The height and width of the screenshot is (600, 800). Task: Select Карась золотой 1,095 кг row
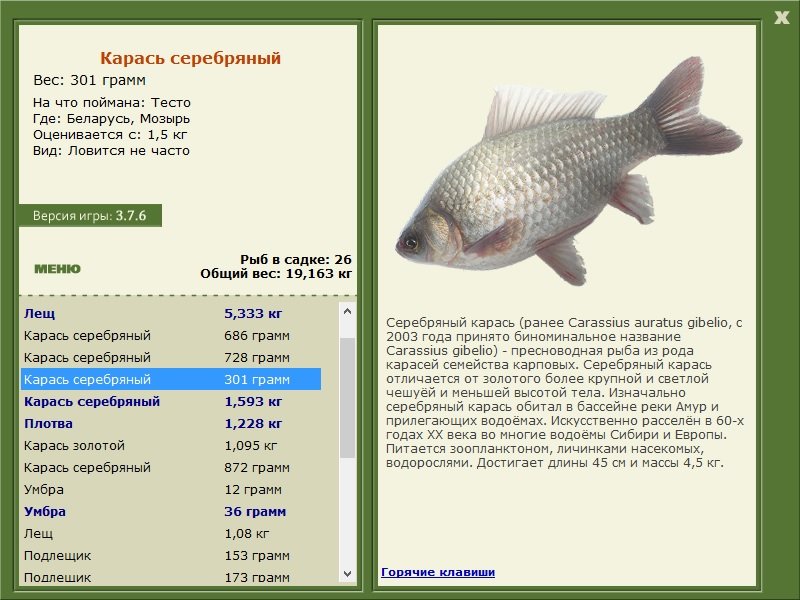(x=171, y=445)
